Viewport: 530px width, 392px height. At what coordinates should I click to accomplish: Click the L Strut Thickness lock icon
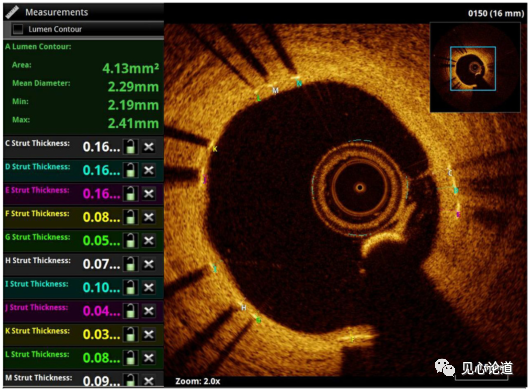point(130,358)
